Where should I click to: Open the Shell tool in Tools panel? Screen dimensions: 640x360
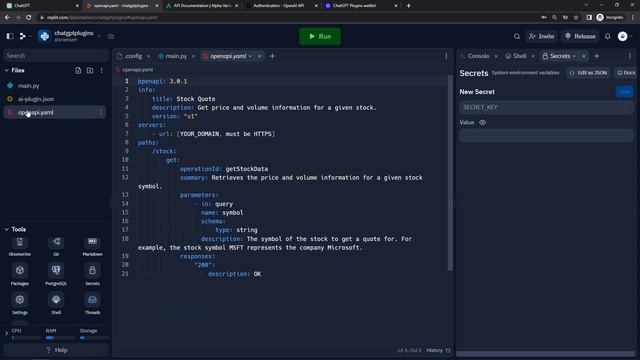coord(56,304)
